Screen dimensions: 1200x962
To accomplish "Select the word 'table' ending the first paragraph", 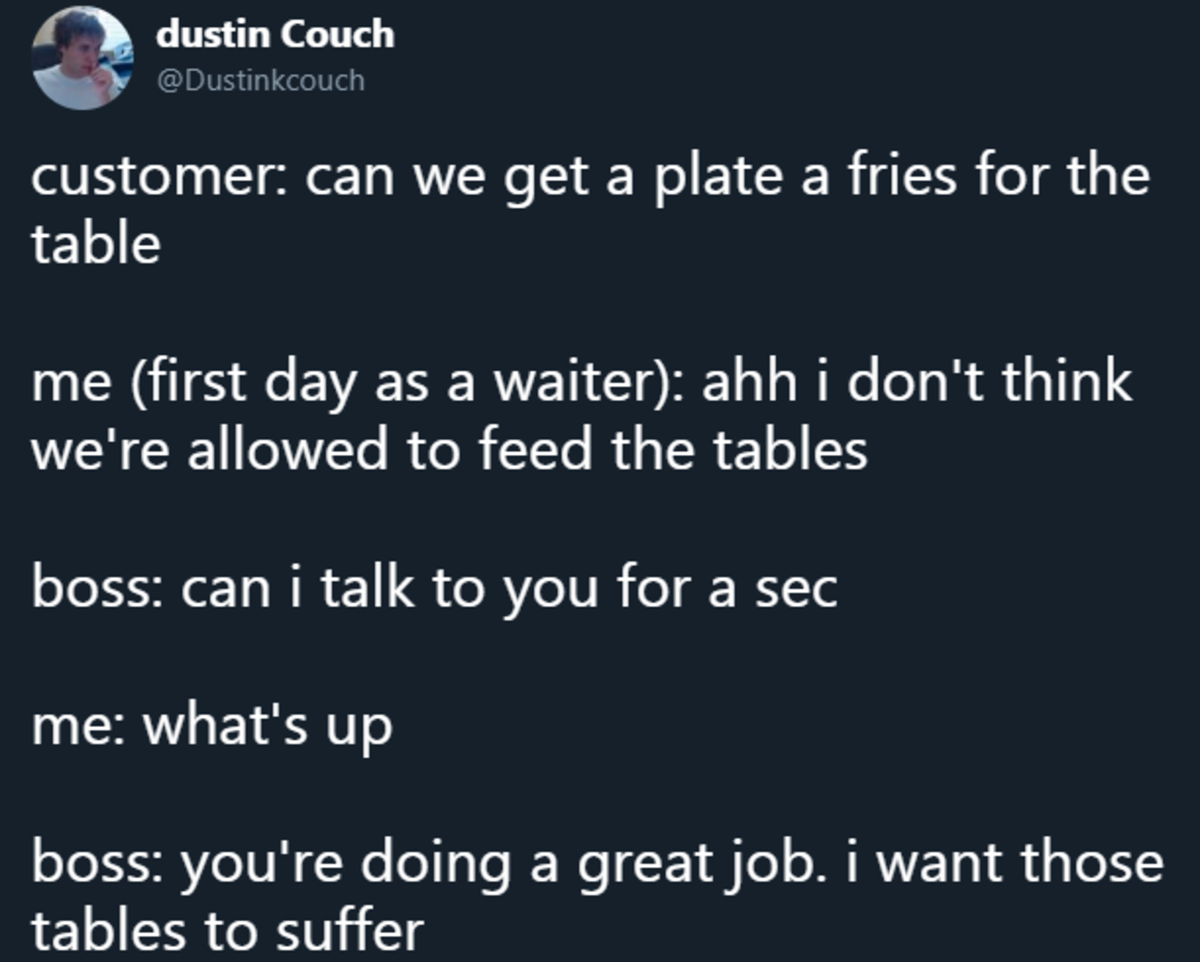I will [x=96, y=243].
